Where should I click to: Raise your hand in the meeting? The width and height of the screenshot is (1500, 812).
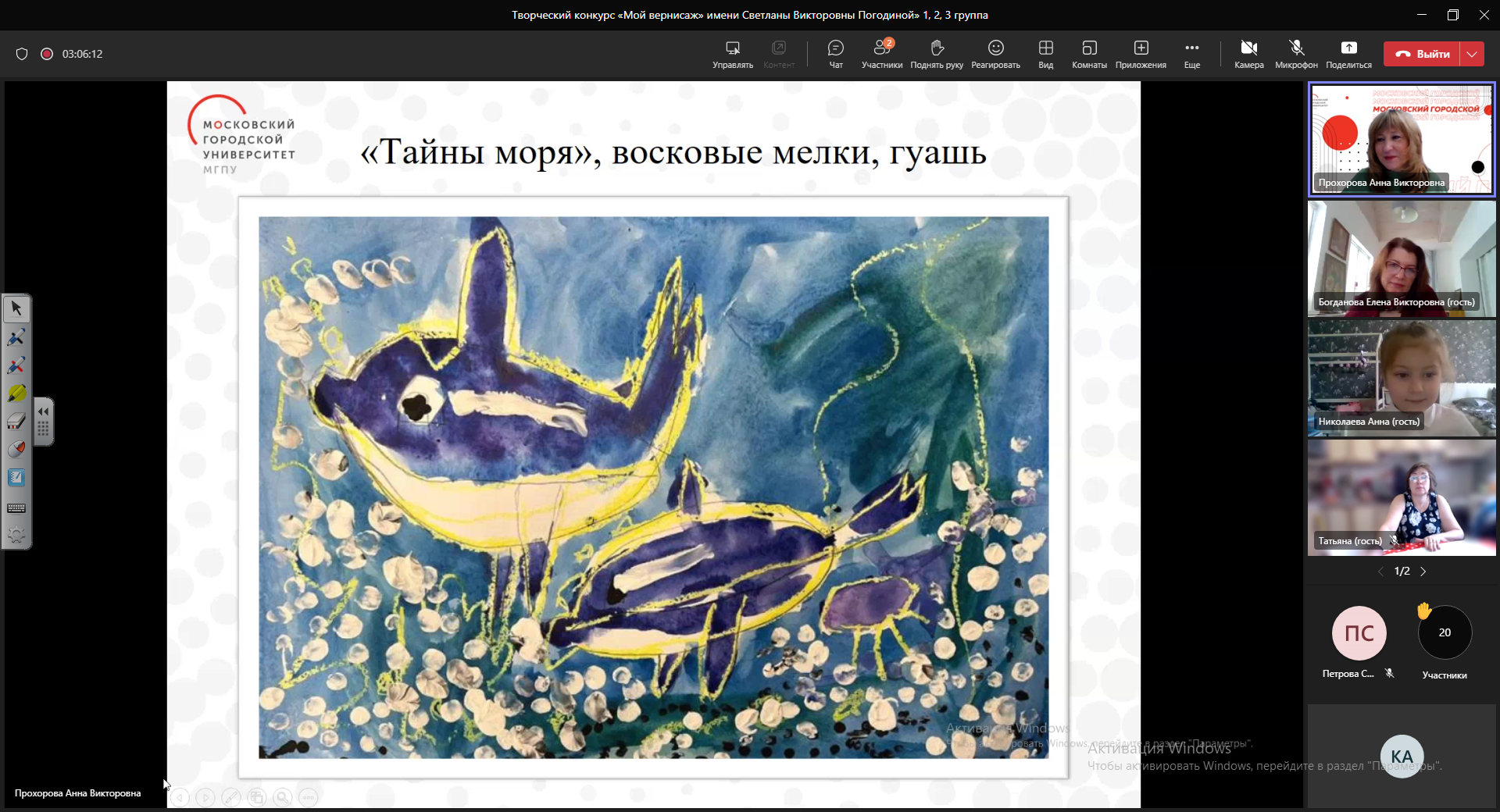coord(937,54)
